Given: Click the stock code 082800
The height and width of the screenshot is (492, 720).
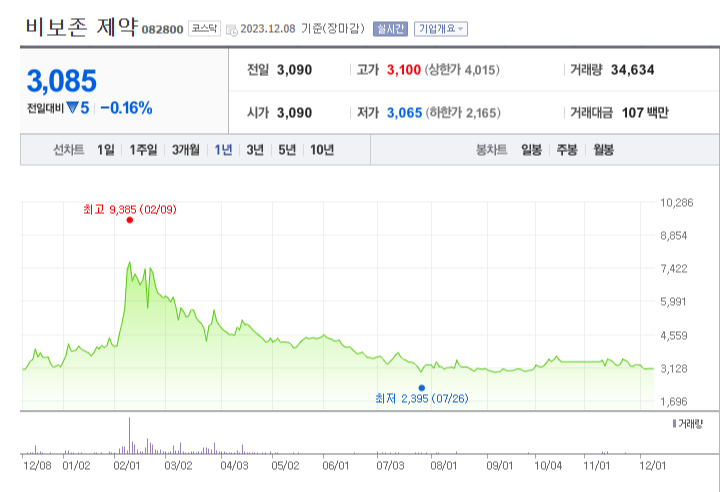Looking at the screenshot, I should [163, 30].
